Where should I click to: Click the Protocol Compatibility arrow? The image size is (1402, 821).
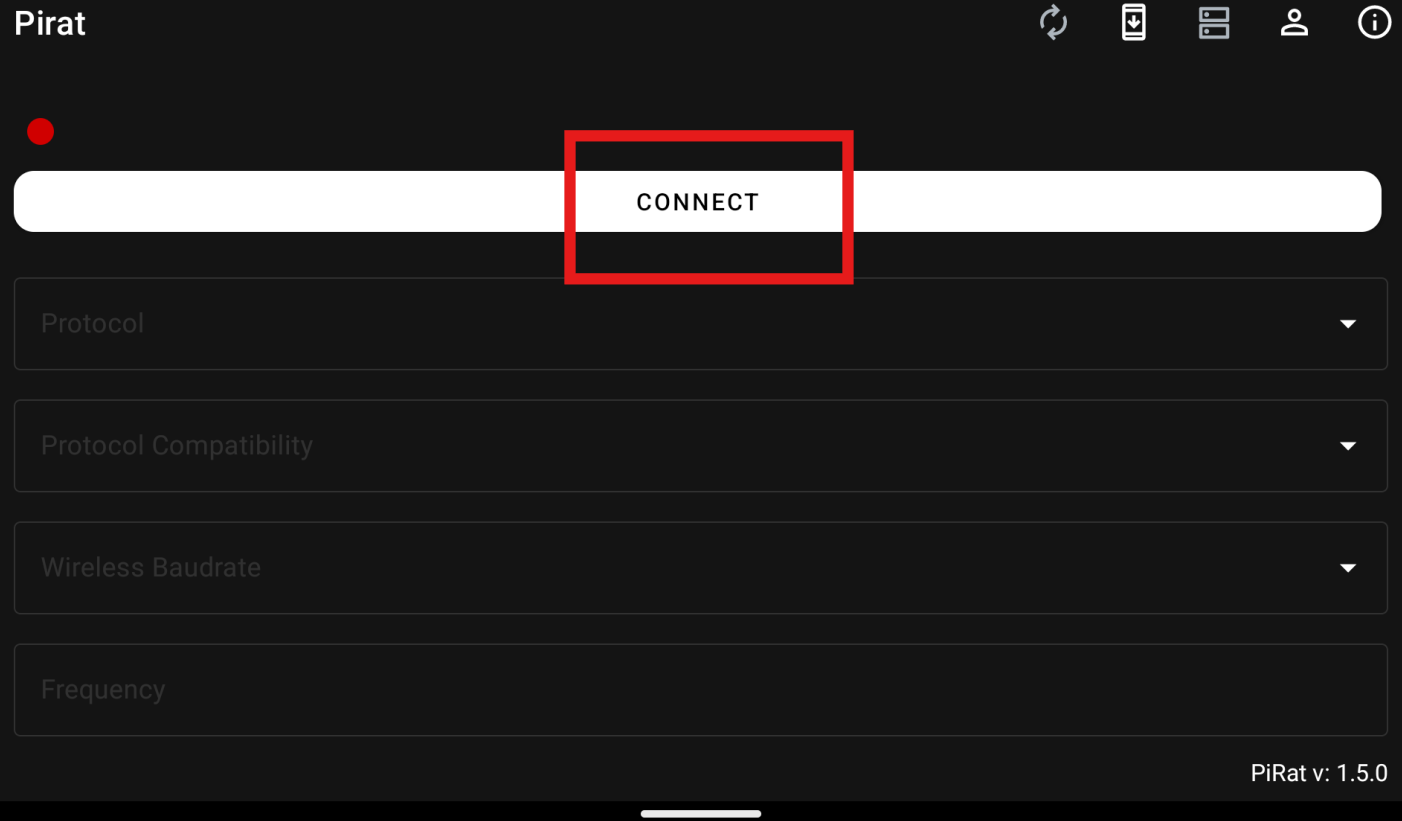(1347, 446)
